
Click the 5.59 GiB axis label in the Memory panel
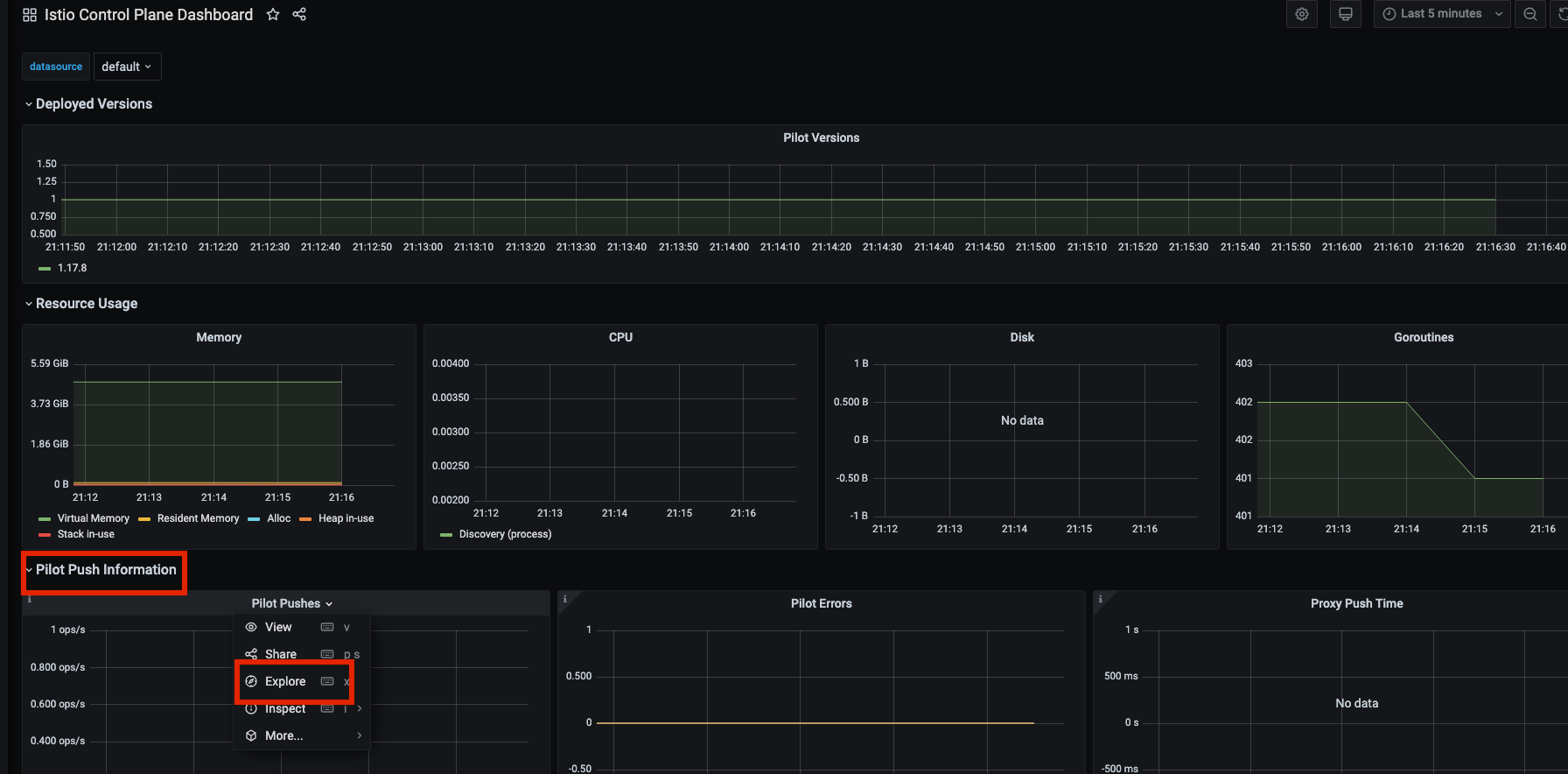point(49,363)
